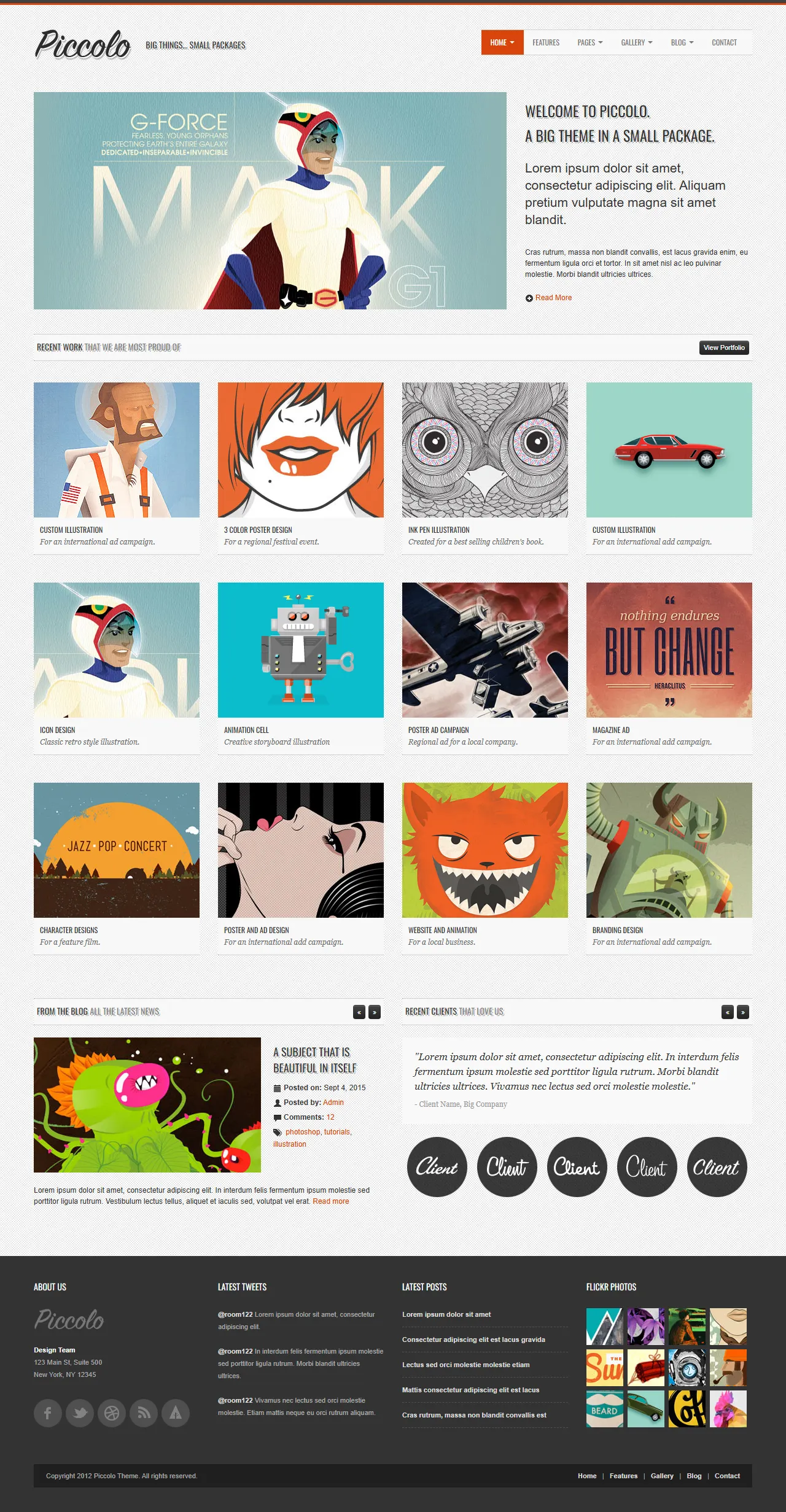The image size is (786, 1512).
Task: Click next arrow in Recent Clients header
Action: (x=743, y=1012)
